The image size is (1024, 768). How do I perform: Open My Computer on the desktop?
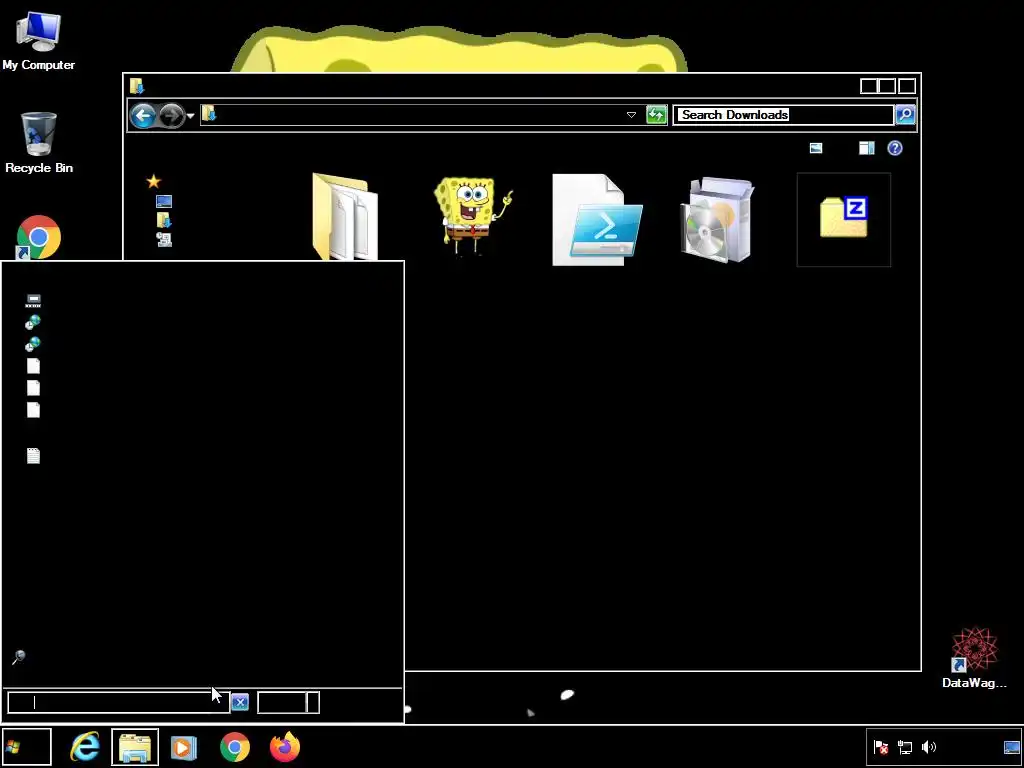39,40
